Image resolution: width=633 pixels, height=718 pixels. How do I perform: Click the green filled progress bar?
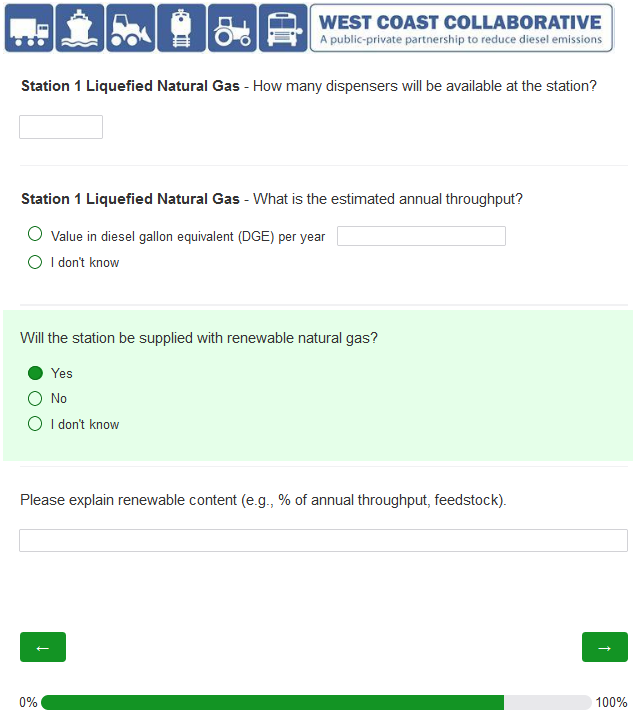click(x=272, y=702)
